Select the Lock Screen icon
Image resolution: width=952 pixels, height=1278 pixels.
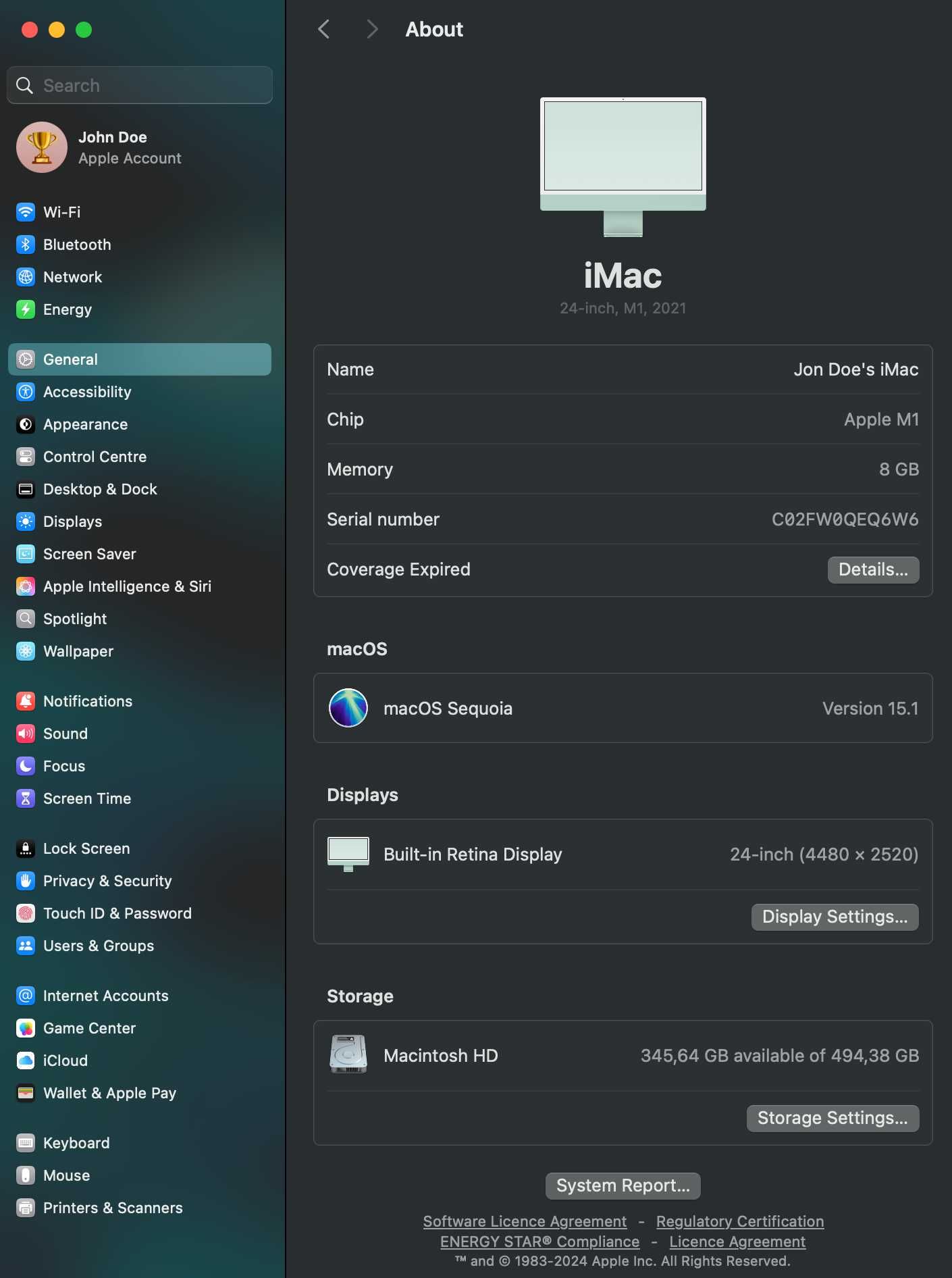26,848
